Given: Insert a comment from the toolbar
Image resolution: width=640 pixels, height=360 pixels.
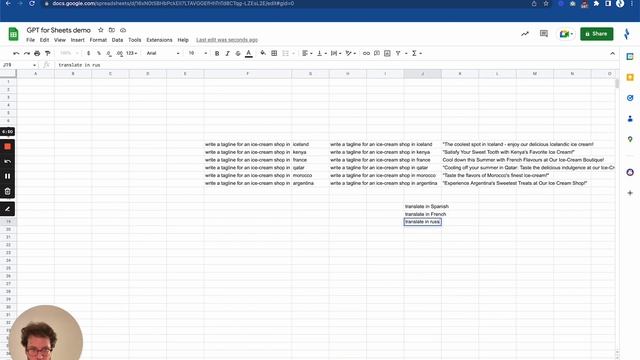Looking at the screenshot, I should pyautogui.click(x=377, y=53).
